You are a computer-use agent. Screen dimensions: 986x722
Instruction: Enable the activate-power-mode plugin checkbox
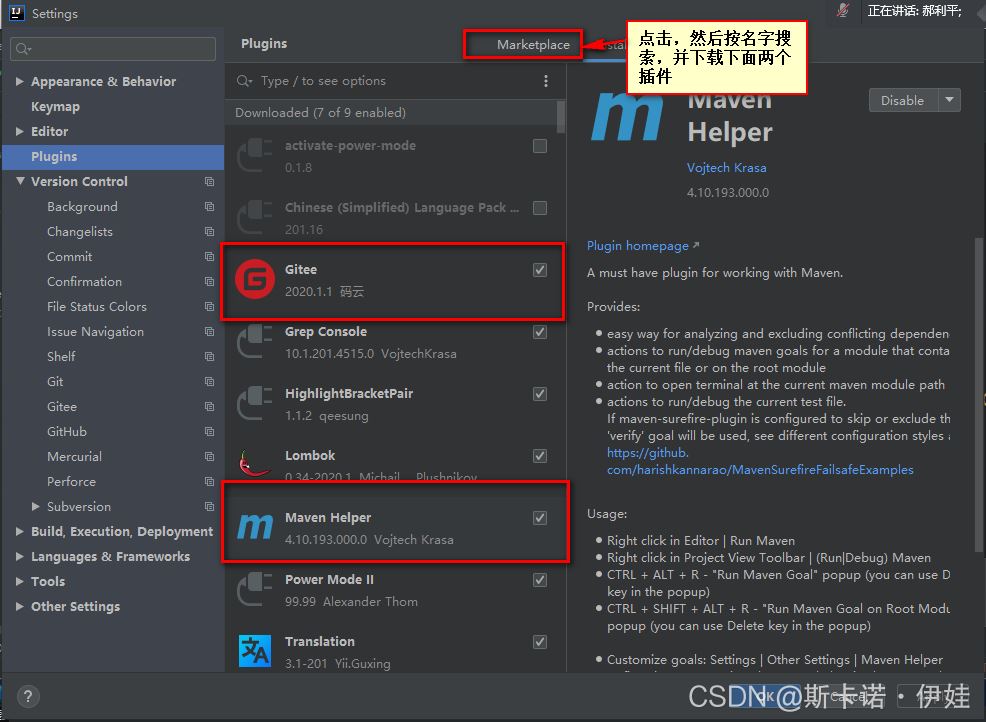pyautogui.click(x=540, y=146)
